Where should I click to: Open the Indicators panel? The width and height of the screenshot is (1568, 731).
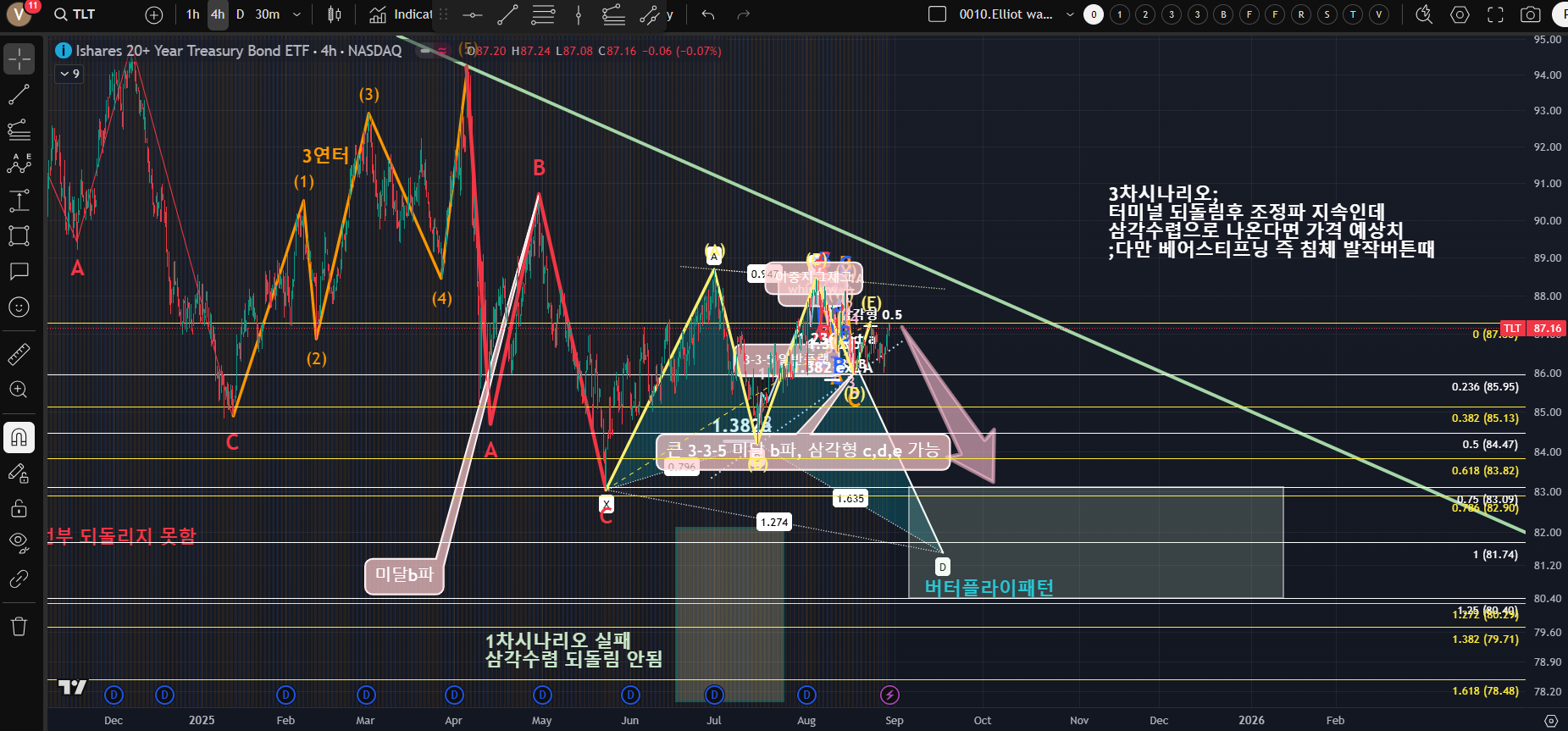[x=402, y=14]
